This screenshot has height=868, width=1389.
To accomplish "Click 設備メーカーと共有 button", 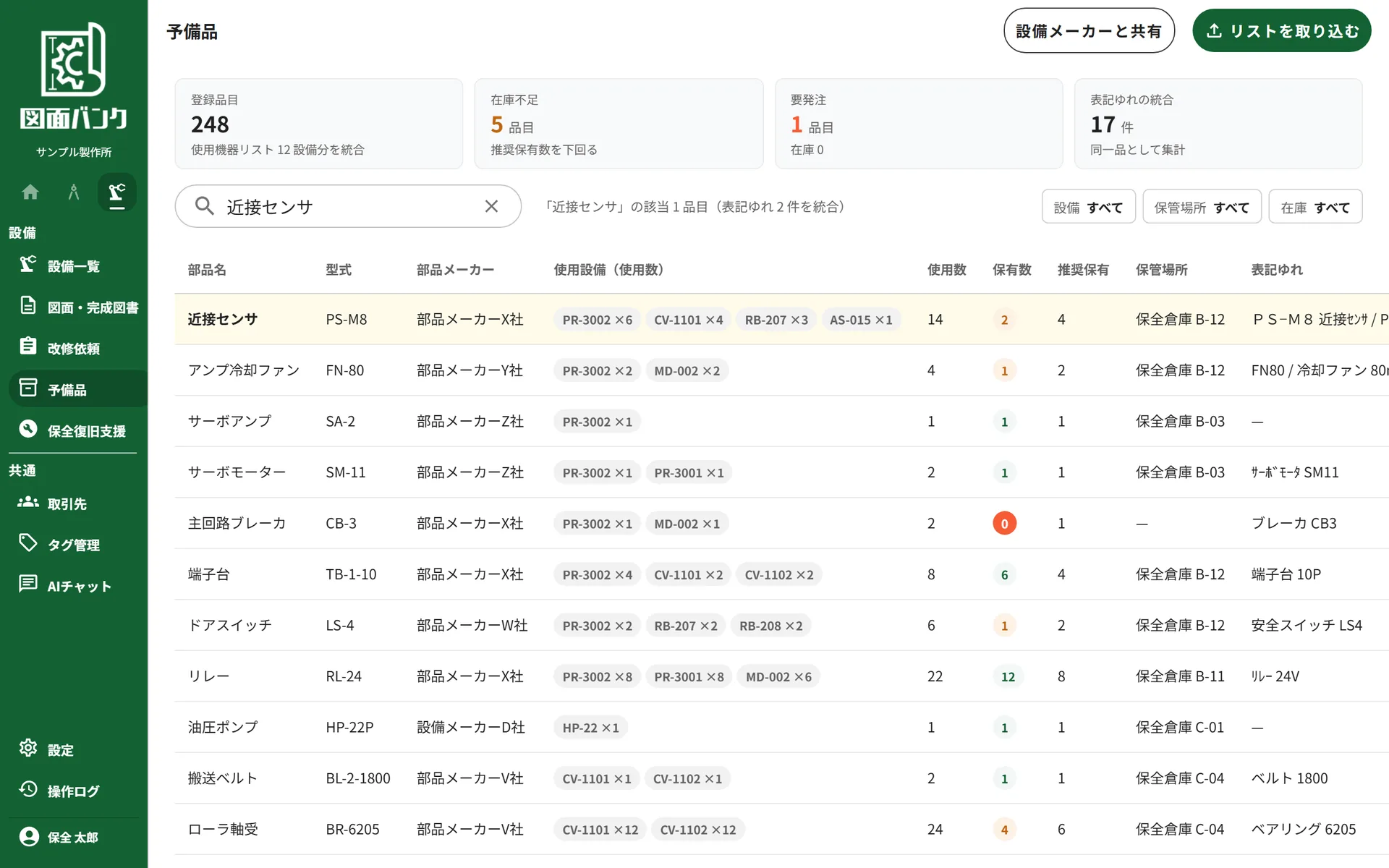I will (1089, 31).
